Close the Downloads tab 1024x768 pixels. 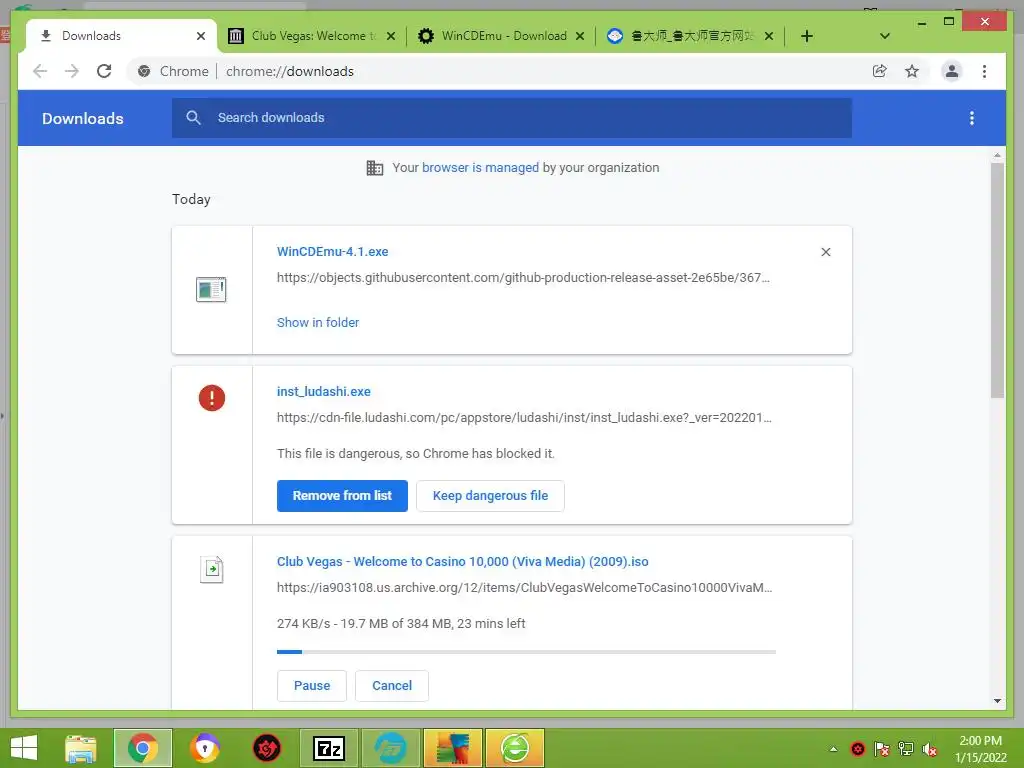click(201, 36)
